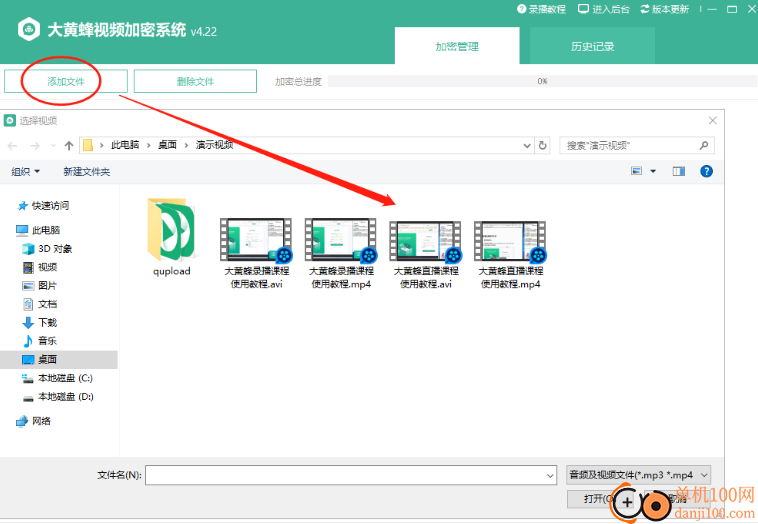Screen dimensions: 758x524
Task: Open 3D 对象 in the sidebar
Action: pos(47,248)
